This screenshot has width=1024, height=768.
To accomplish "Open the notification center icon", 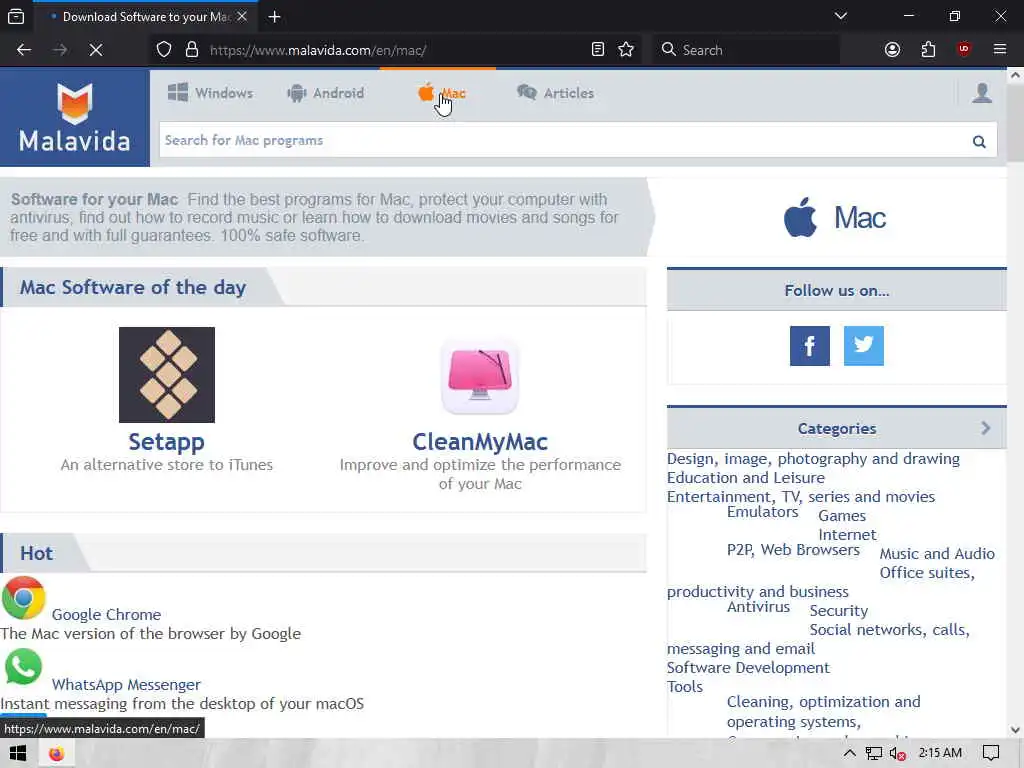I will click(991, 754).
